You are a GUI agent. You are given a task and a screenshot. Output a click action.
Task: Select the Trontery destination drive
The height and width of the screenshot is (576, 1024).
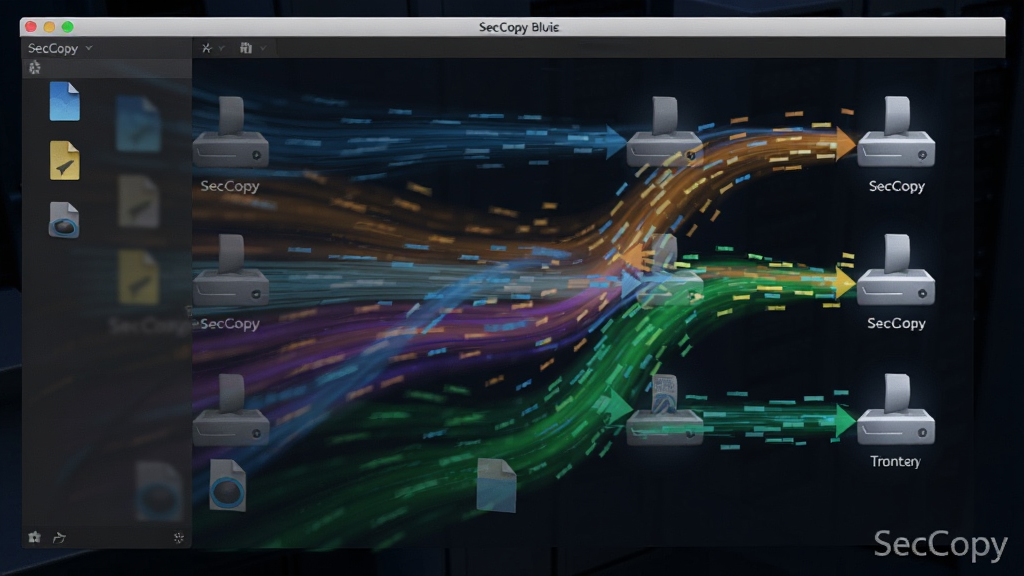coord(896,409)
